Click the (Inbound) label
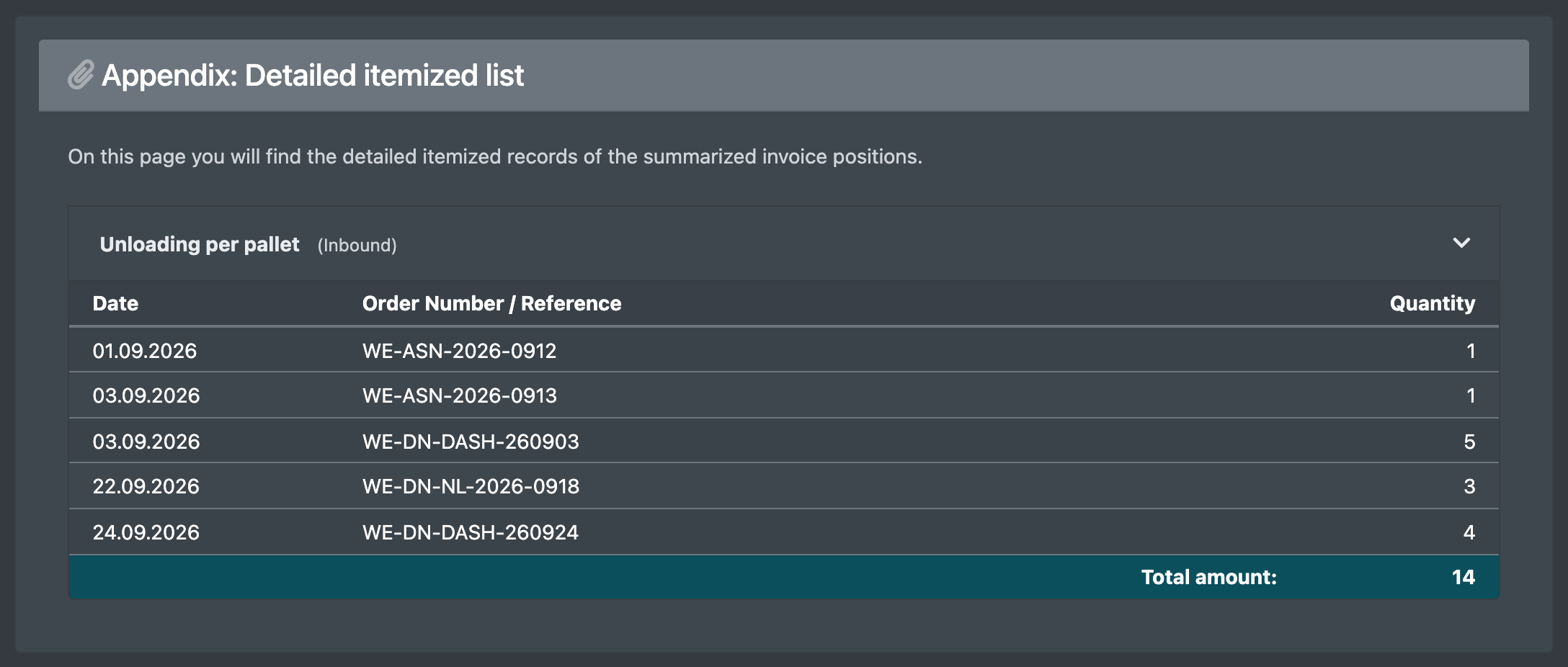1568x667 pixels. (357, 246)
